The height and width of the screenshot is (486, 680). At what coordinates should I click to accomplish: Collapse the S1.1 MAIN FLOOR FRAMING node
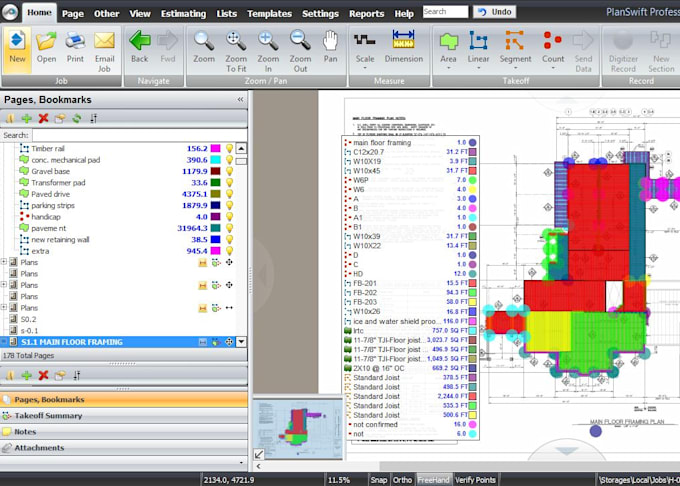tap(4, 342)
